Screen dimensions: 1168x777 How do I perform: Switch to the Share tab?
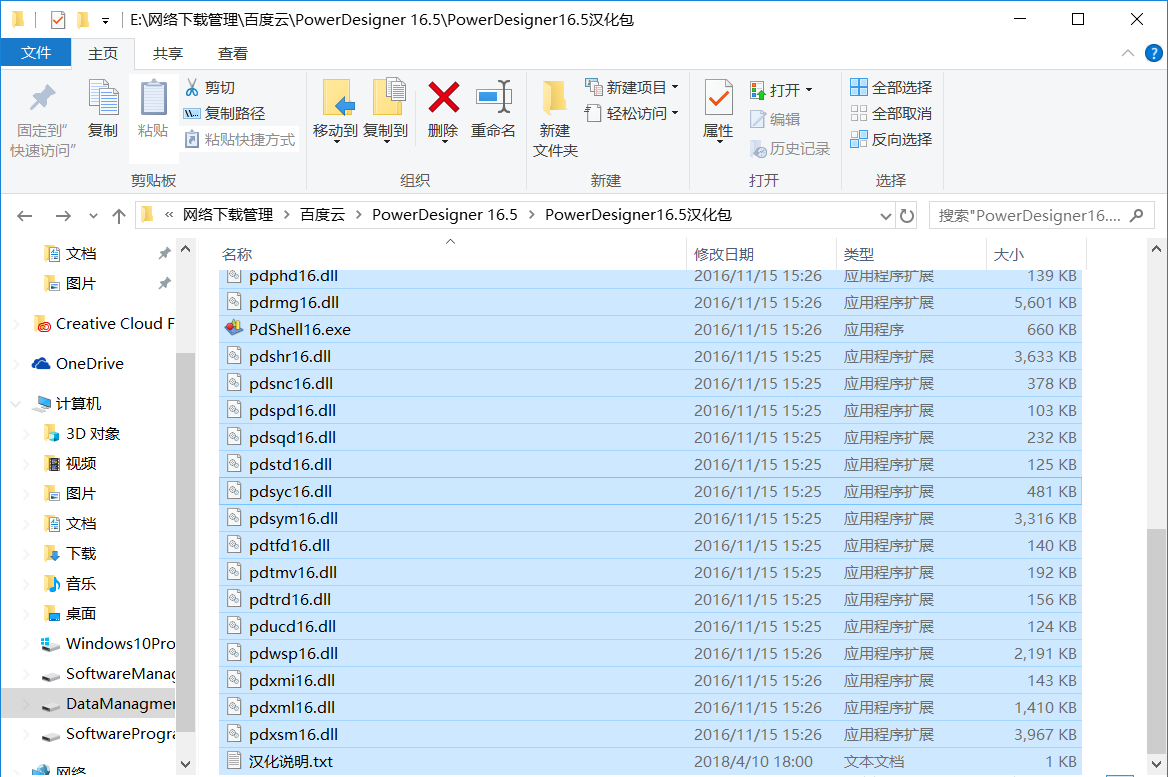pos(168,54)
